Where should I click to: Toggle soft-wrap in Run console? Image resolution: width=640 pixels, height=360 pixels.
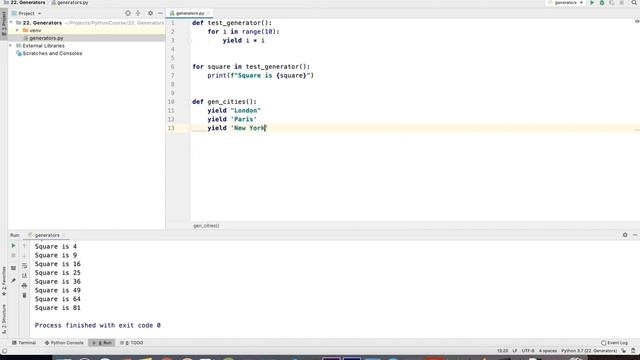(x=24, y=266)
